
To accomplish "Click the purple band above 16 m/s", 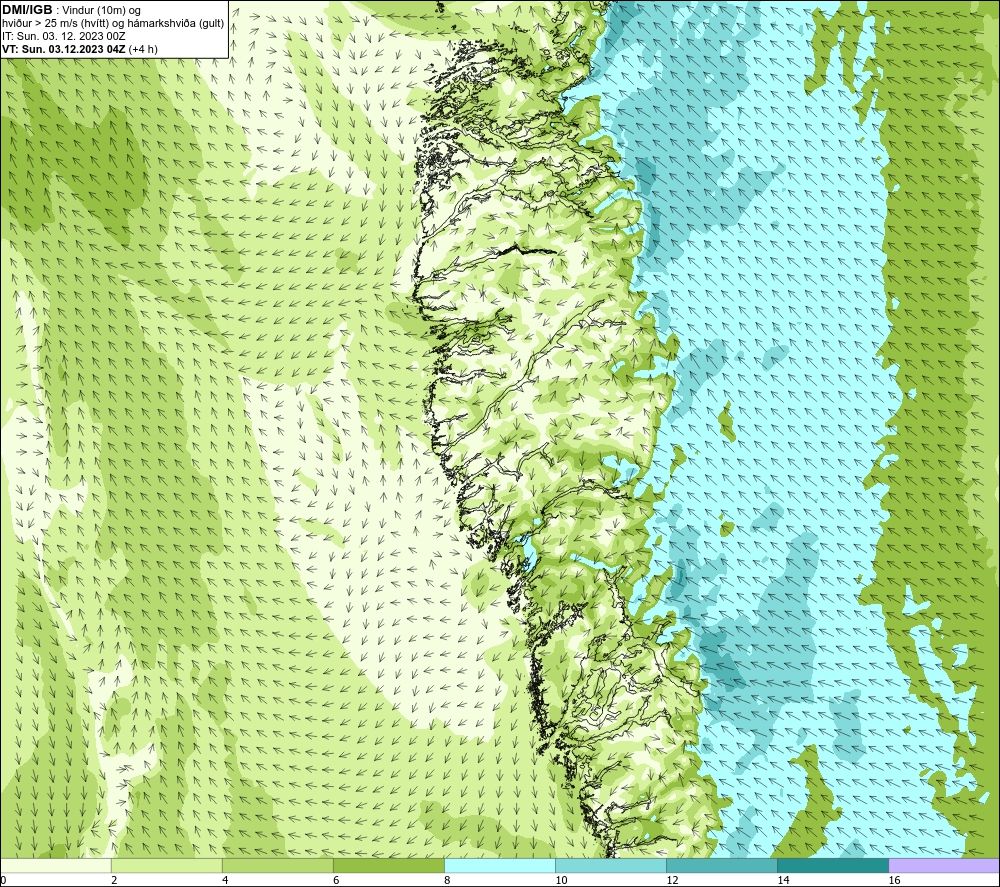I will [944, 865].
